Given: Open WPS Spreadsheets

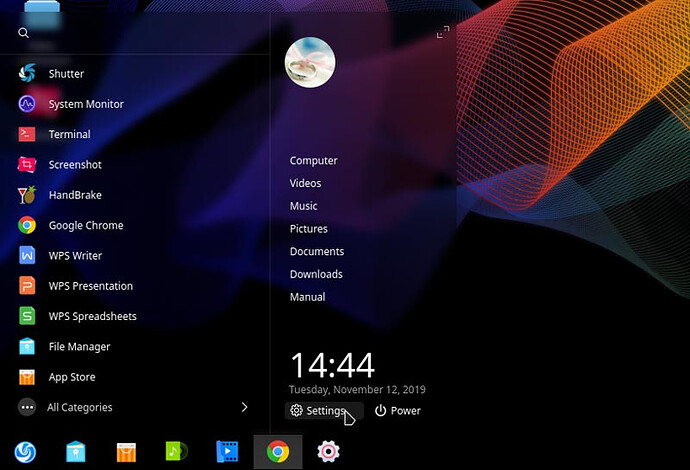Looking at the screenshot, I should click(x=92, y=316).
